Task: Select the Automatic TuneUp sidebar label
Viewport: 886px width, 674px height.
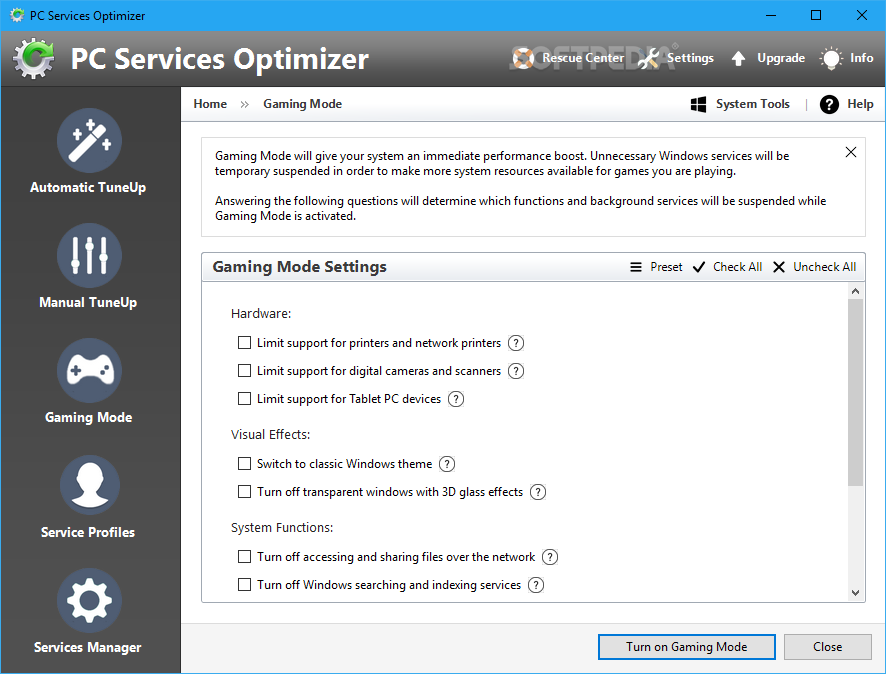Action: click(x=88, y=188)
